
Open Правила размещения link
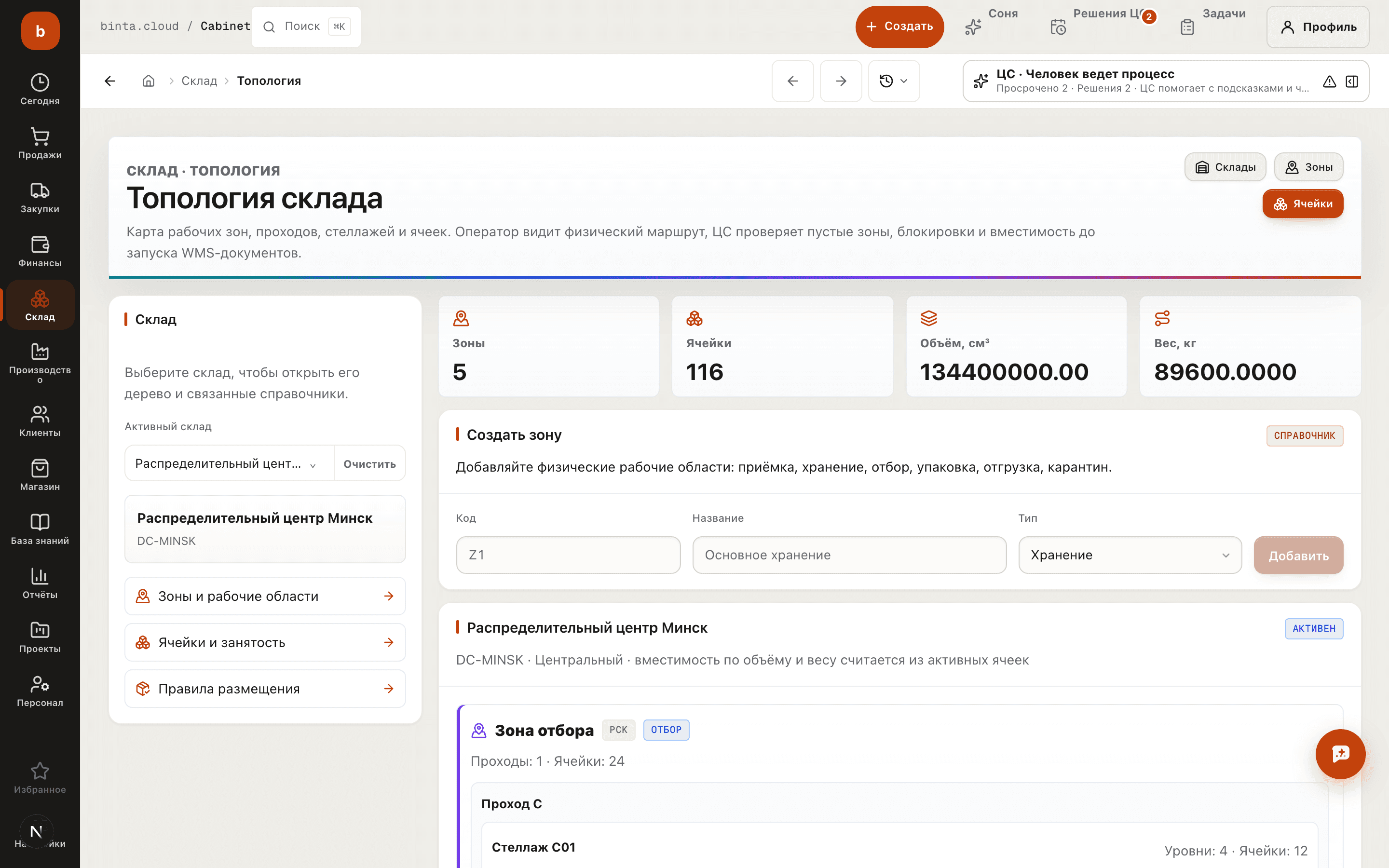[265, 688]
